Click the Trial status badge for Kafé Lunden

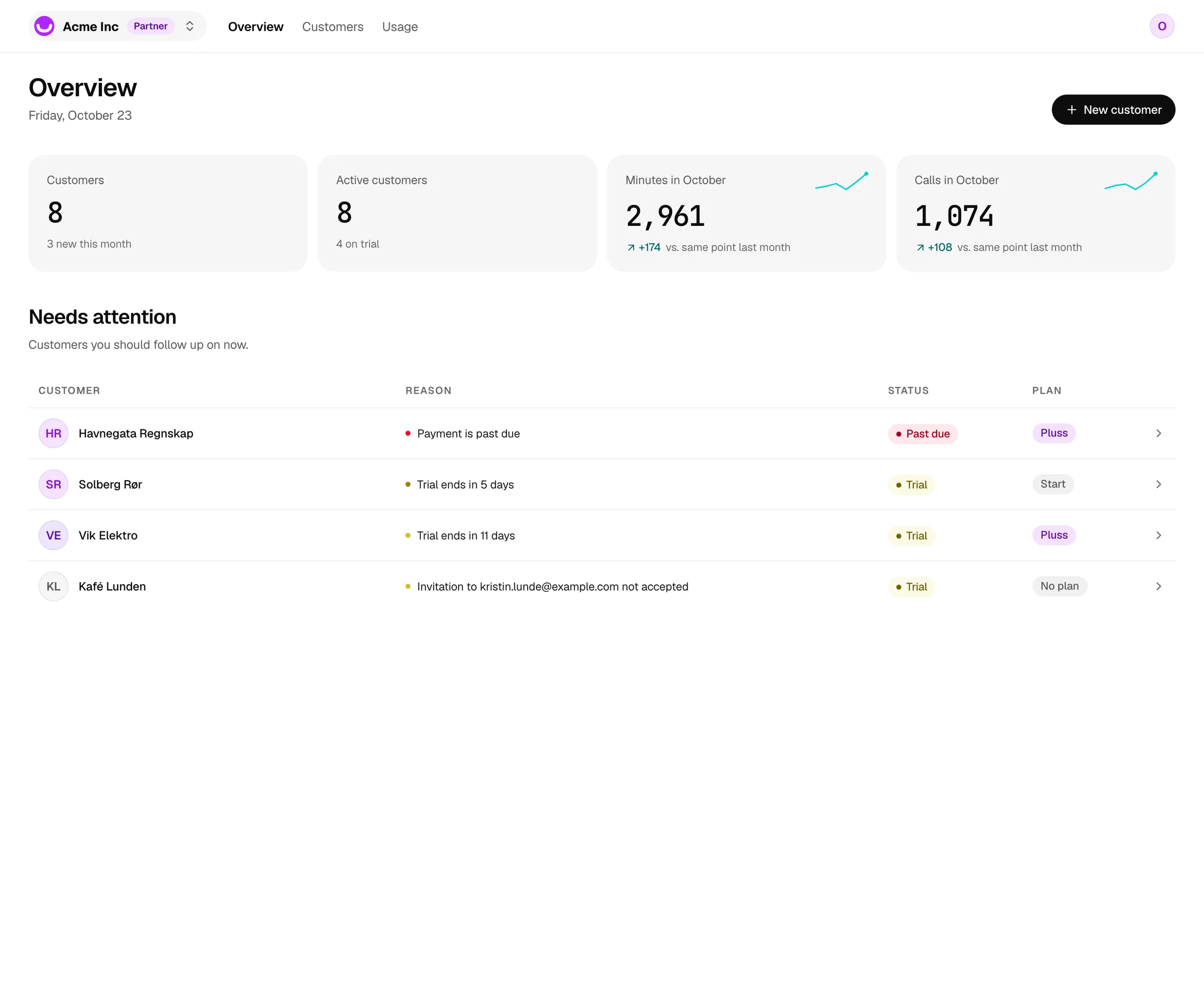[912, 587]
